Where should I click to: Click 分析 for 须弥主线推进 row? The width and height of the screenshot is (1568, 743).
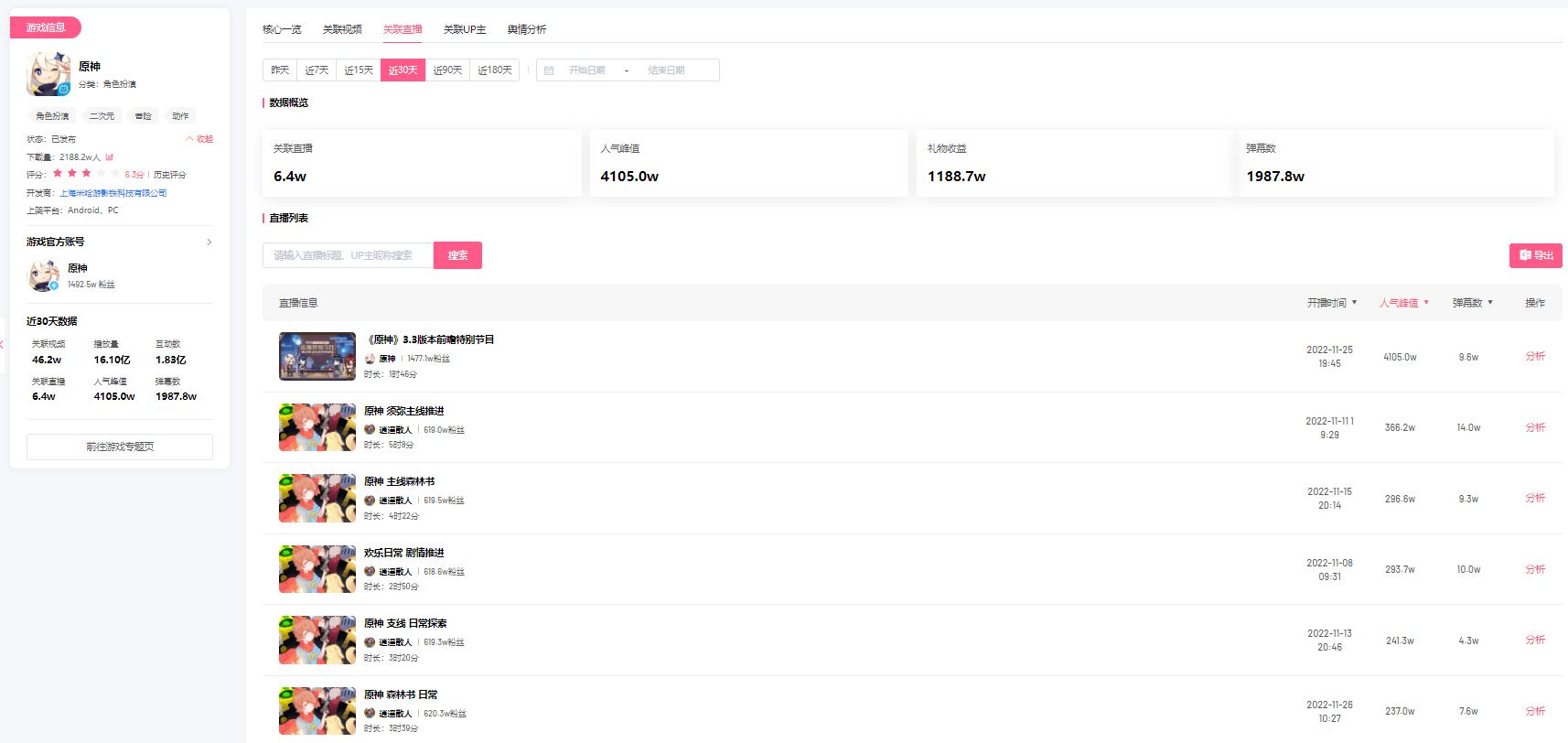[x=1535, y=427]
